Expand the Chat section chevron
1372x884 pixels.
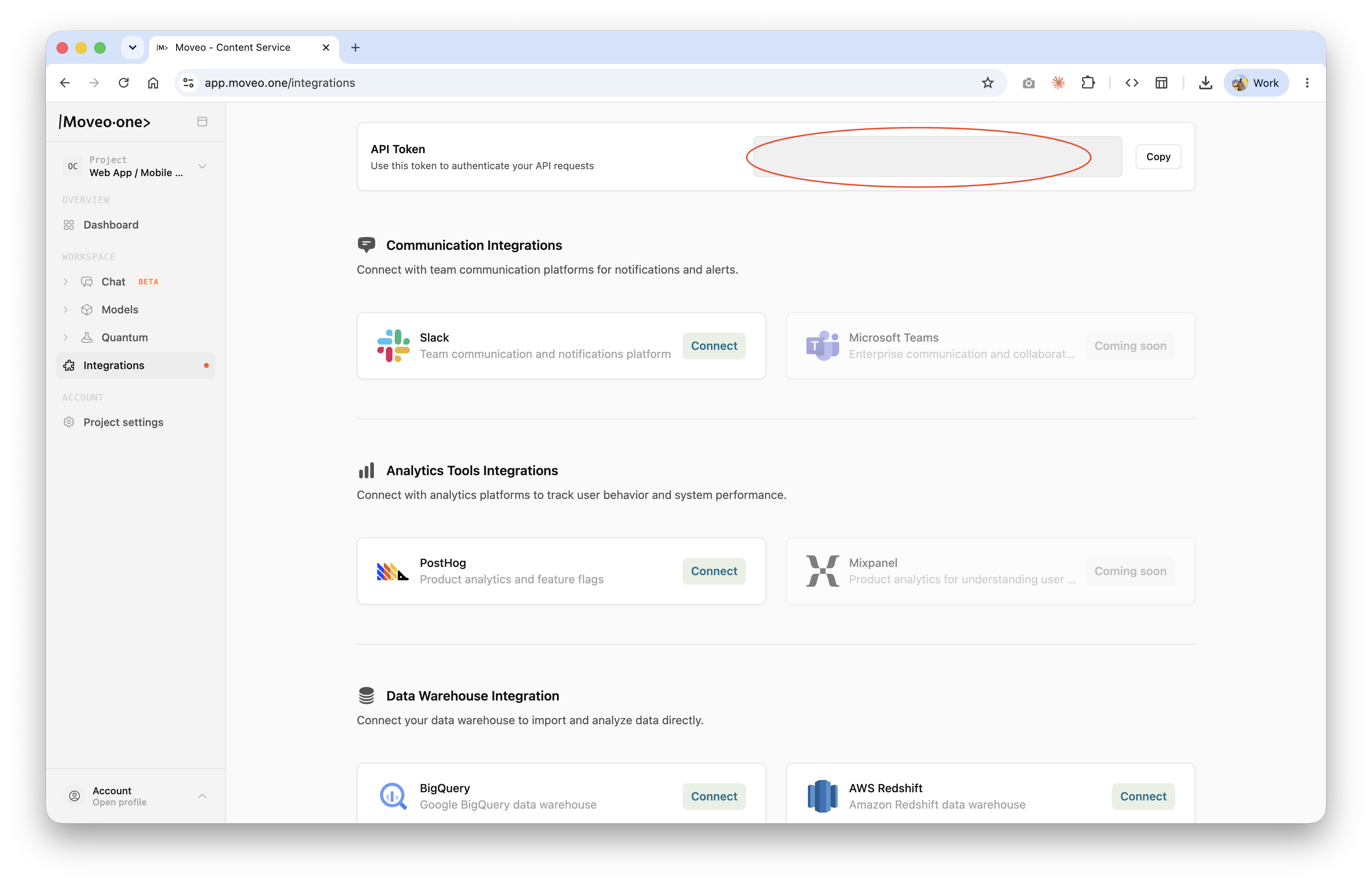(66, 282)
